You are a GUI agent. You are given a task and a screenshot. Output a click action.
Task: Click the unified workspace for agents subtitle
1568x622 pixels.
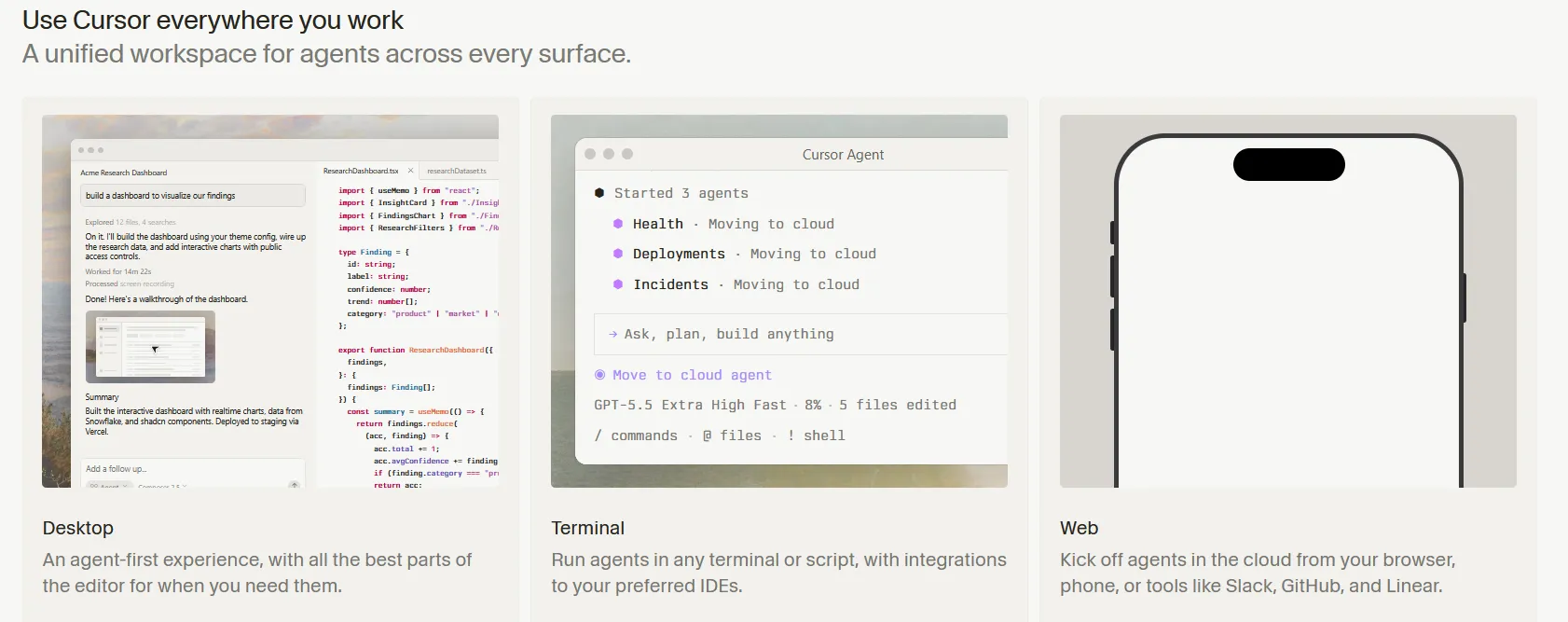326,54
